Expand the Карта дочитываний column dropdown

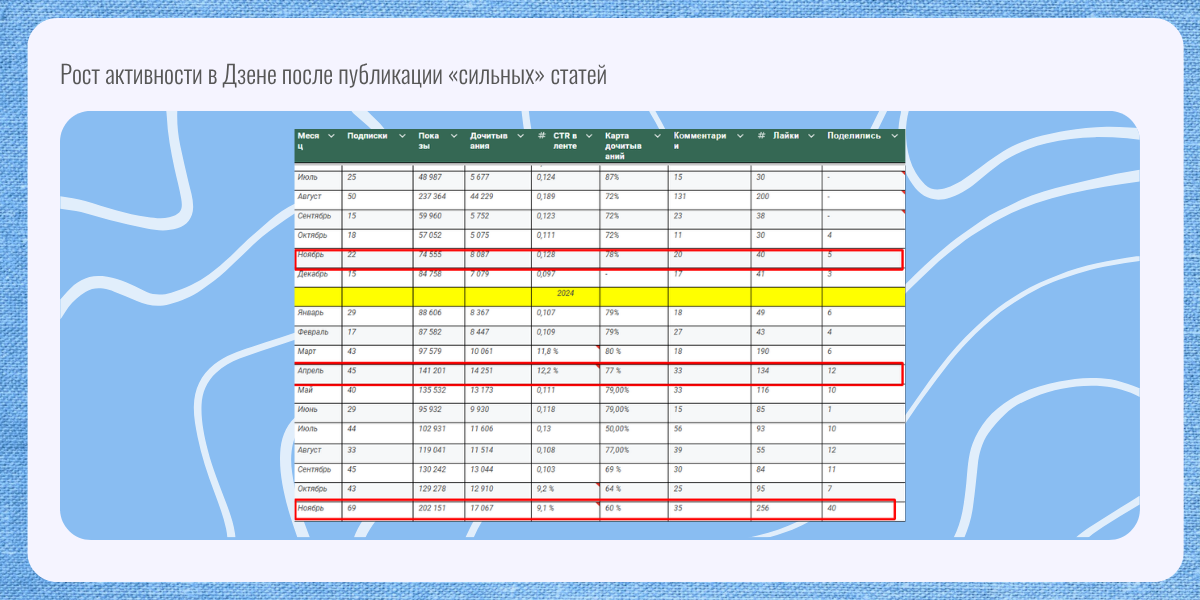click(657, 136)
